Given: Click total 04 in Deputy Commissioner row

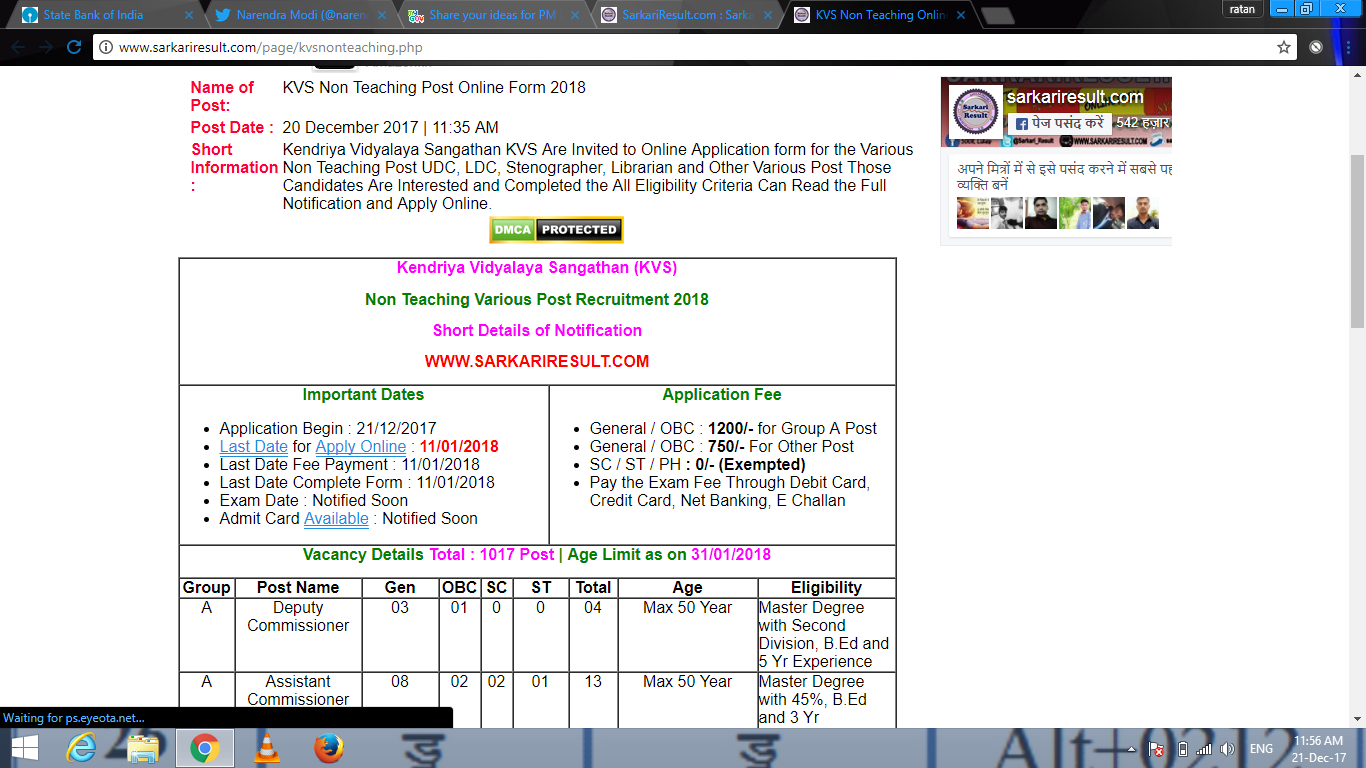Looking at the screenshot, I should coord(593,607).
